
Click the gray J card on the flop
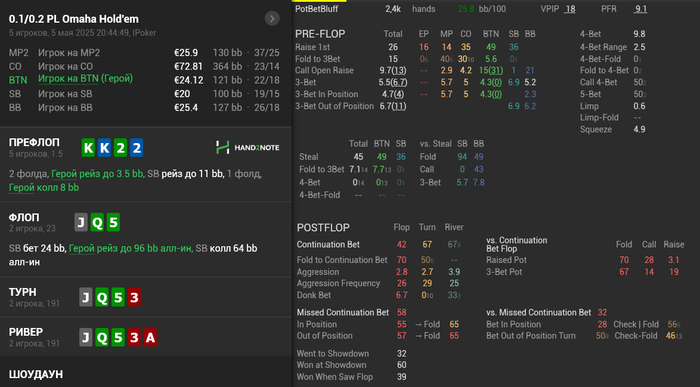click(x=81, y=222)
